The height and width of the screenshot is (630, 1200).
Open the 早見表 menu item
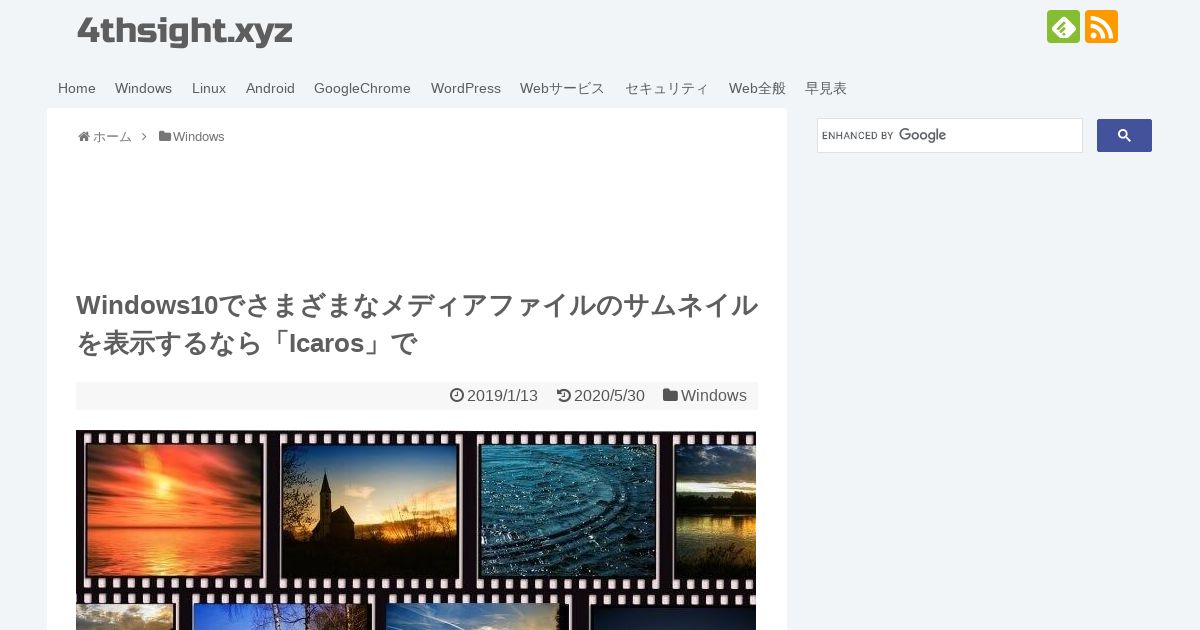(826, 88)
